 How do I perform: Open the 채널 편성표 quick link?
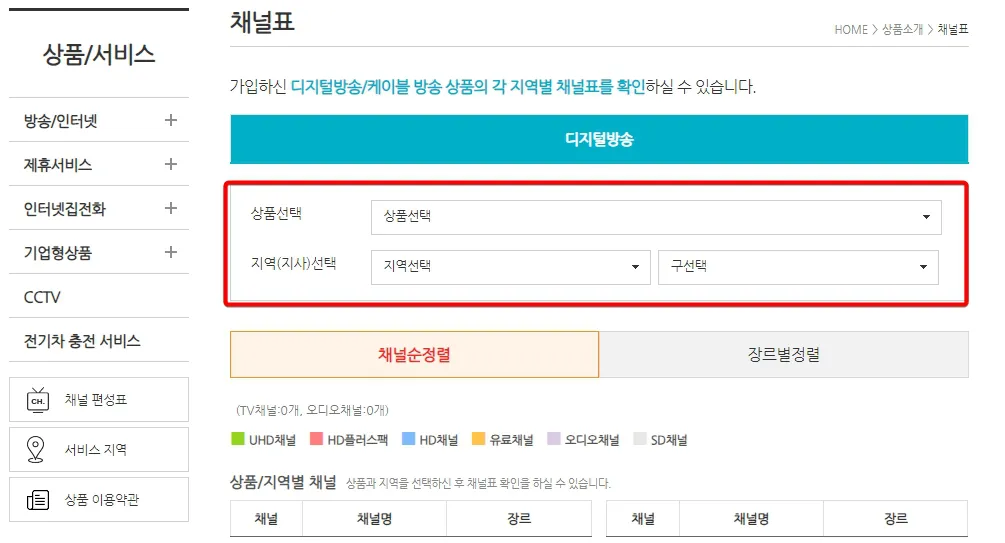99,399
